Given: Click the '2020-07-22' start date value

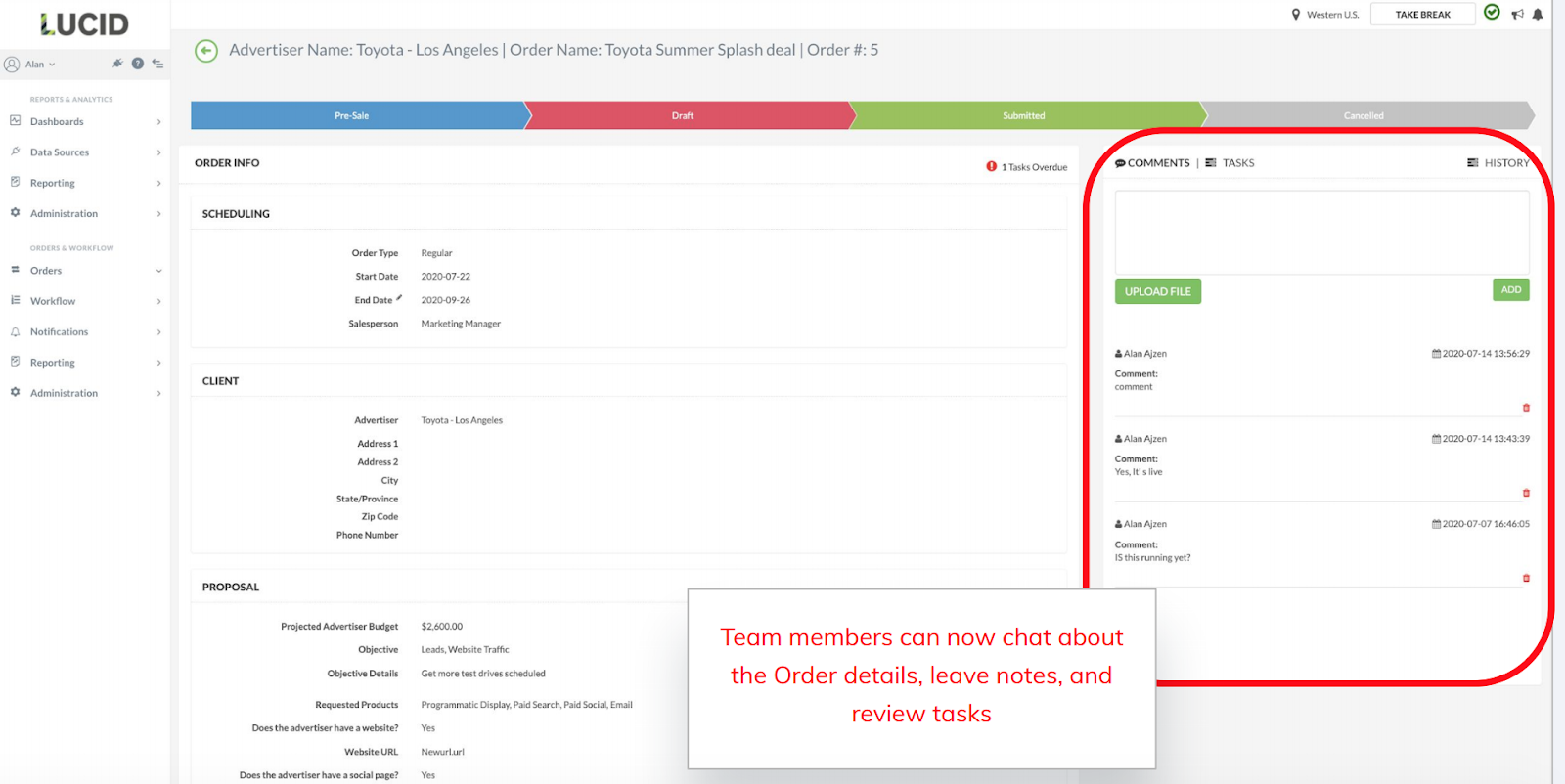Looking at the screenshot, I should (x=446, y=277).
